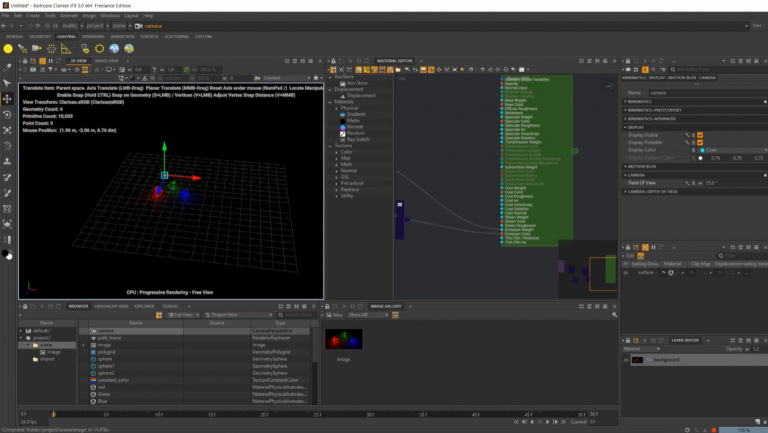Click the pause rendering icon in 3D View

coord(50,61)
